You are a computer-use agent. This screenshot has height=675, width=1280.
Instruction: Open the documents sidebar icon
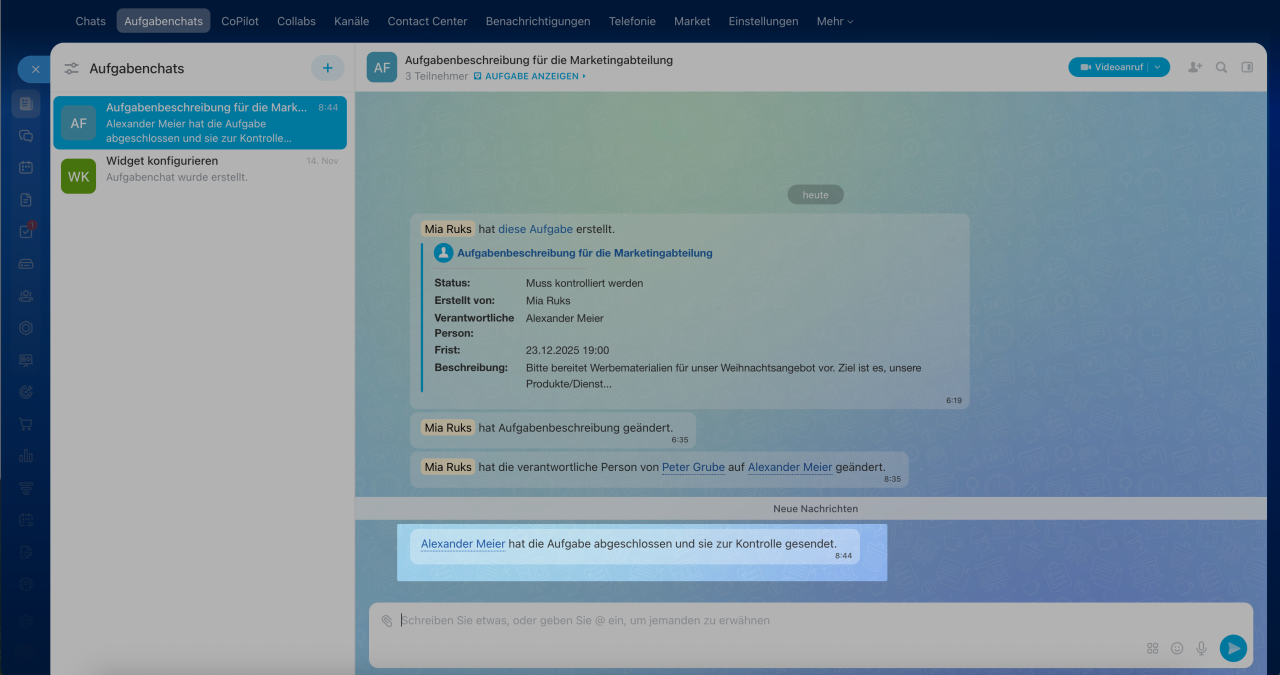point(26,199)
